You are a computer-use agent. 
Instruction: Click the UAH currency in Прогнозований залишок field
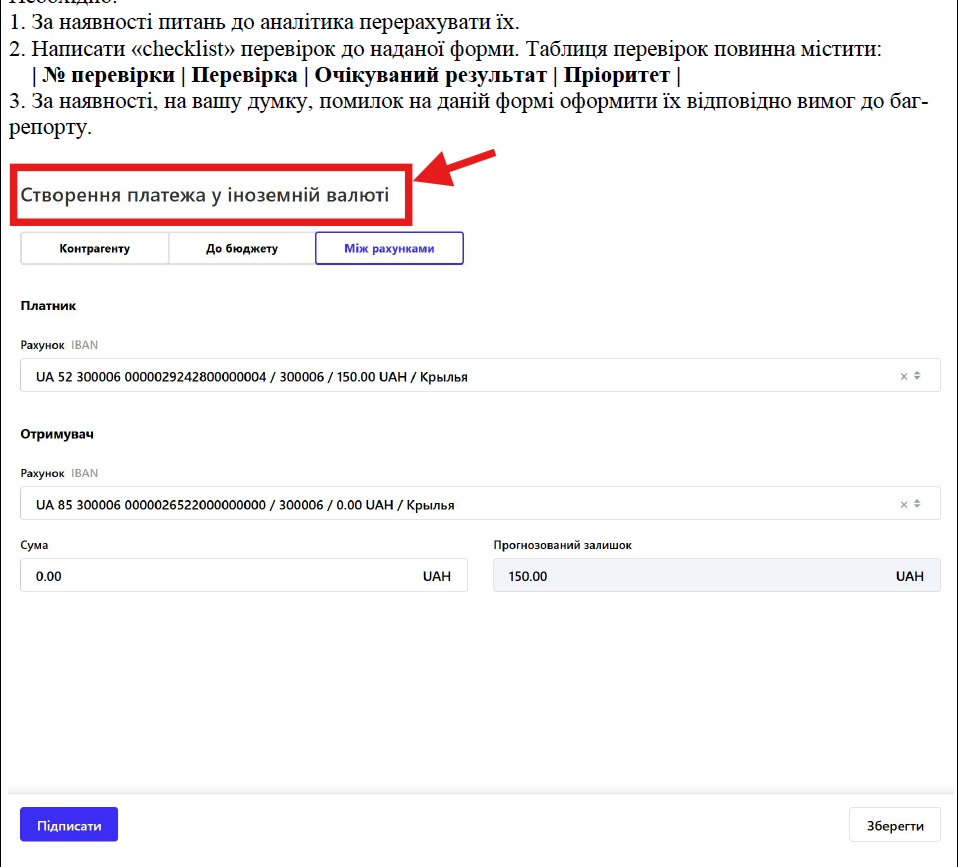tap(910, 576)
